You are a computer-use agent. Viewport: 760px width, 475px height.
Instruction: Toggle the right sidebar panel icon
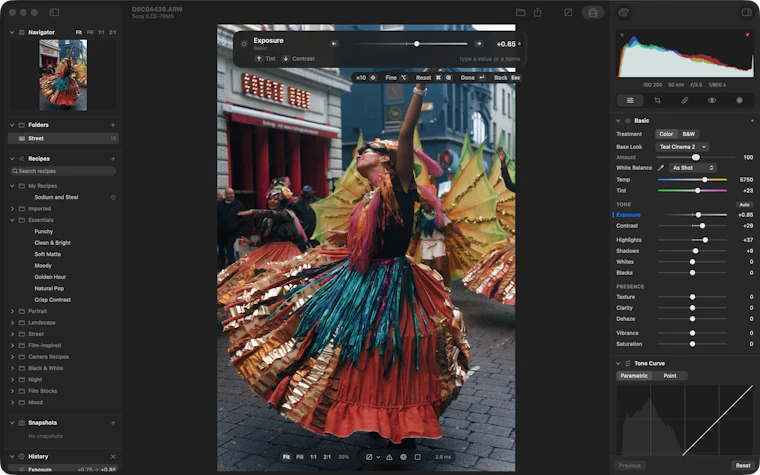pyautogui.click(x=746, y=13)
